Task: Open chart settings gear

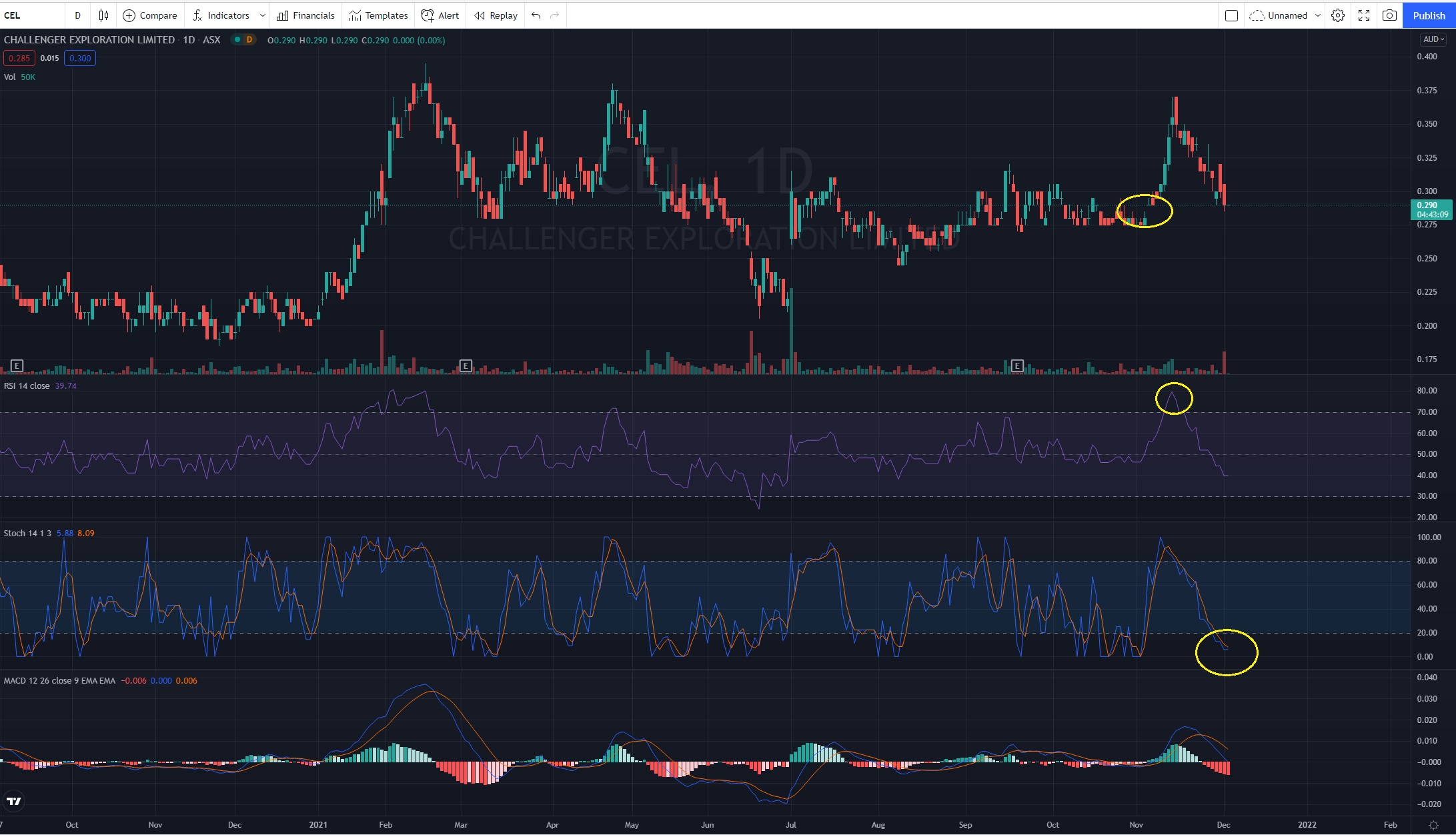Action: pyautogui.click(x=1337, y=15)
